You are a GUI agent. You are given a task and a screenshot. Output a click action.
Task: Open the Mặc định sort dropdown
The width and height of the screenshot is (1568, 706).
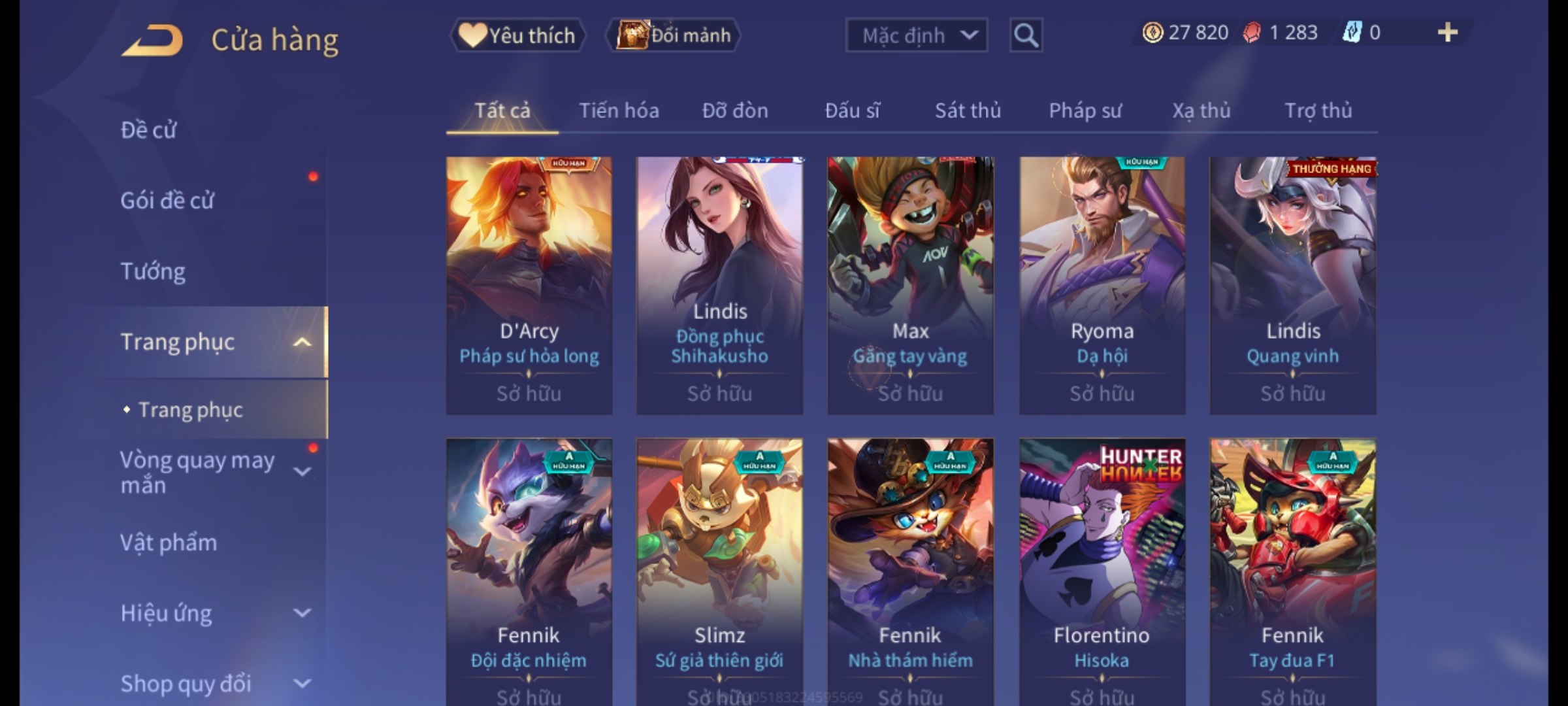[916, 35]
